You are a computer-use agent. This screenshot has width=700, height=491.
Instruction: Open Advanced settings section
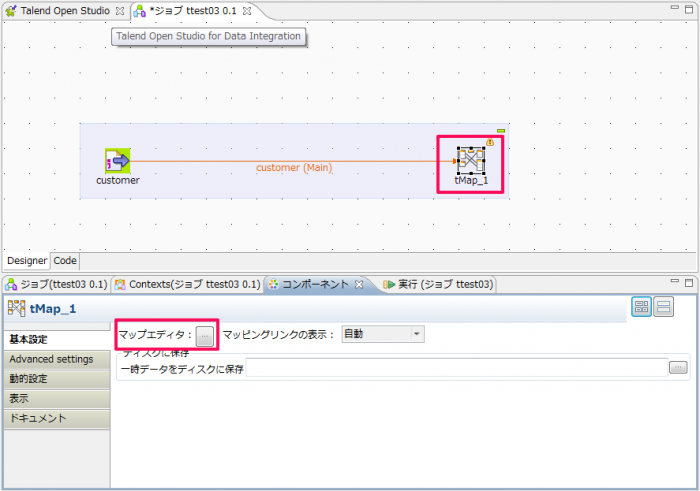[x=57, y=359]
